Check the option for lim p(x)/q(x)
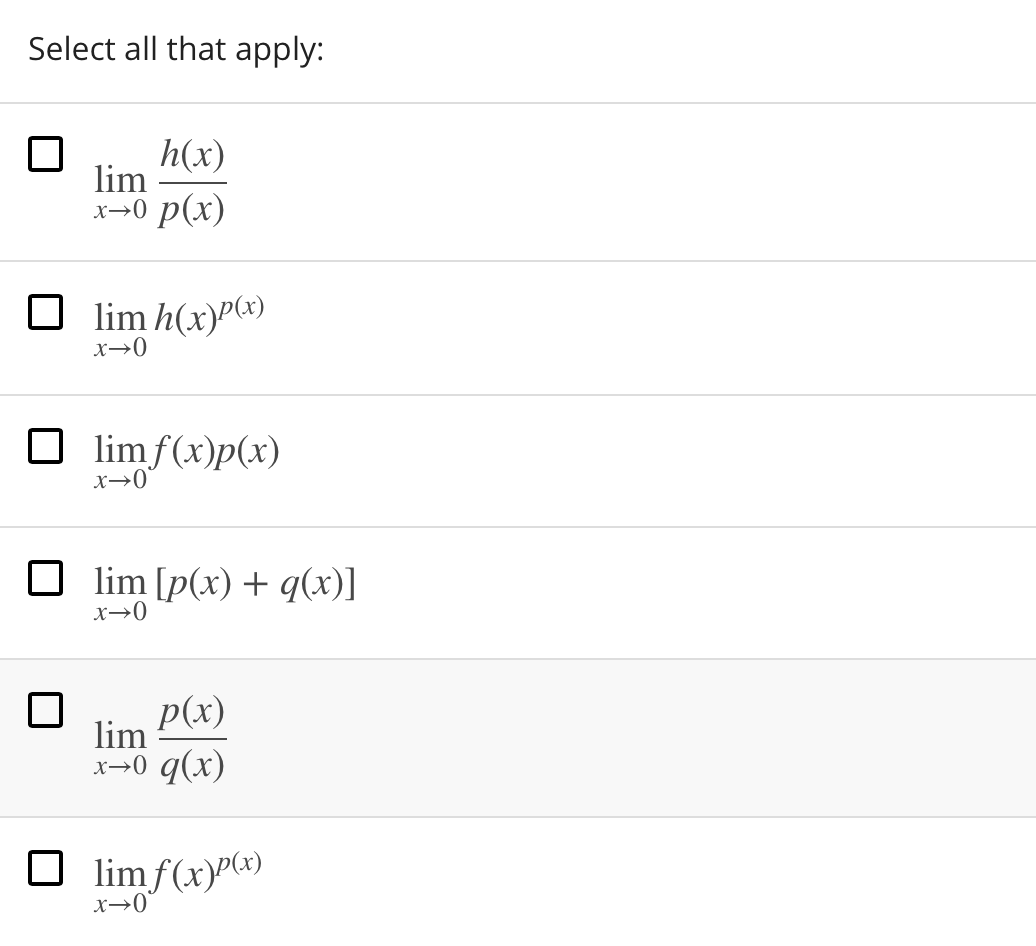The image size is (1036, 946). [x=46, y=710]
